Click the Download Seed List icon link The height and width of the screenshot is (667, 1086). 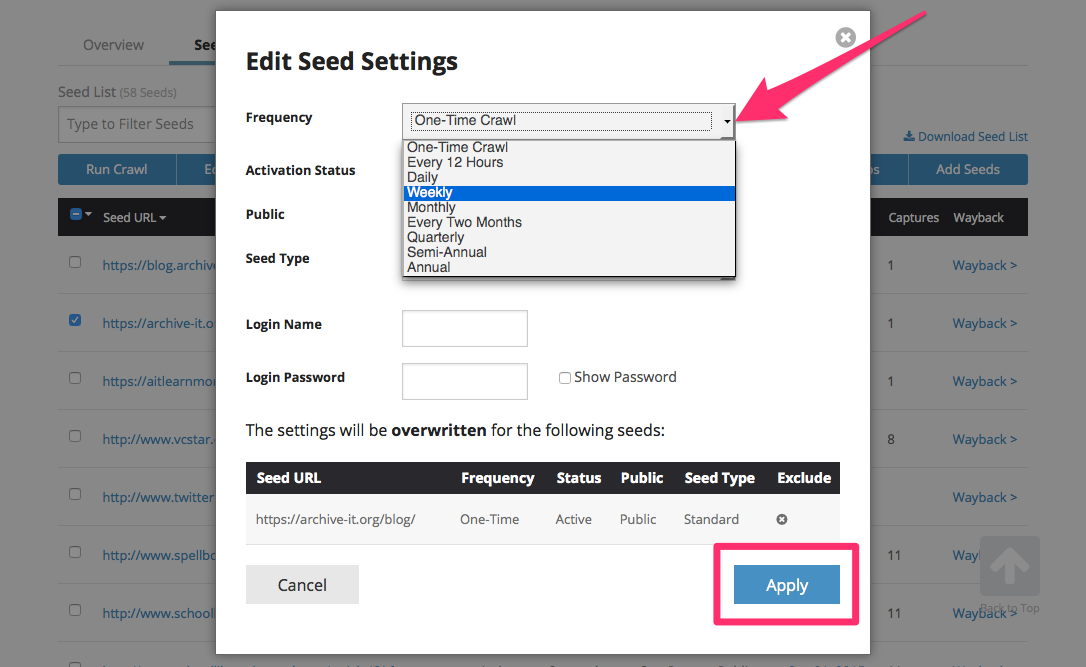pos(965,137)
